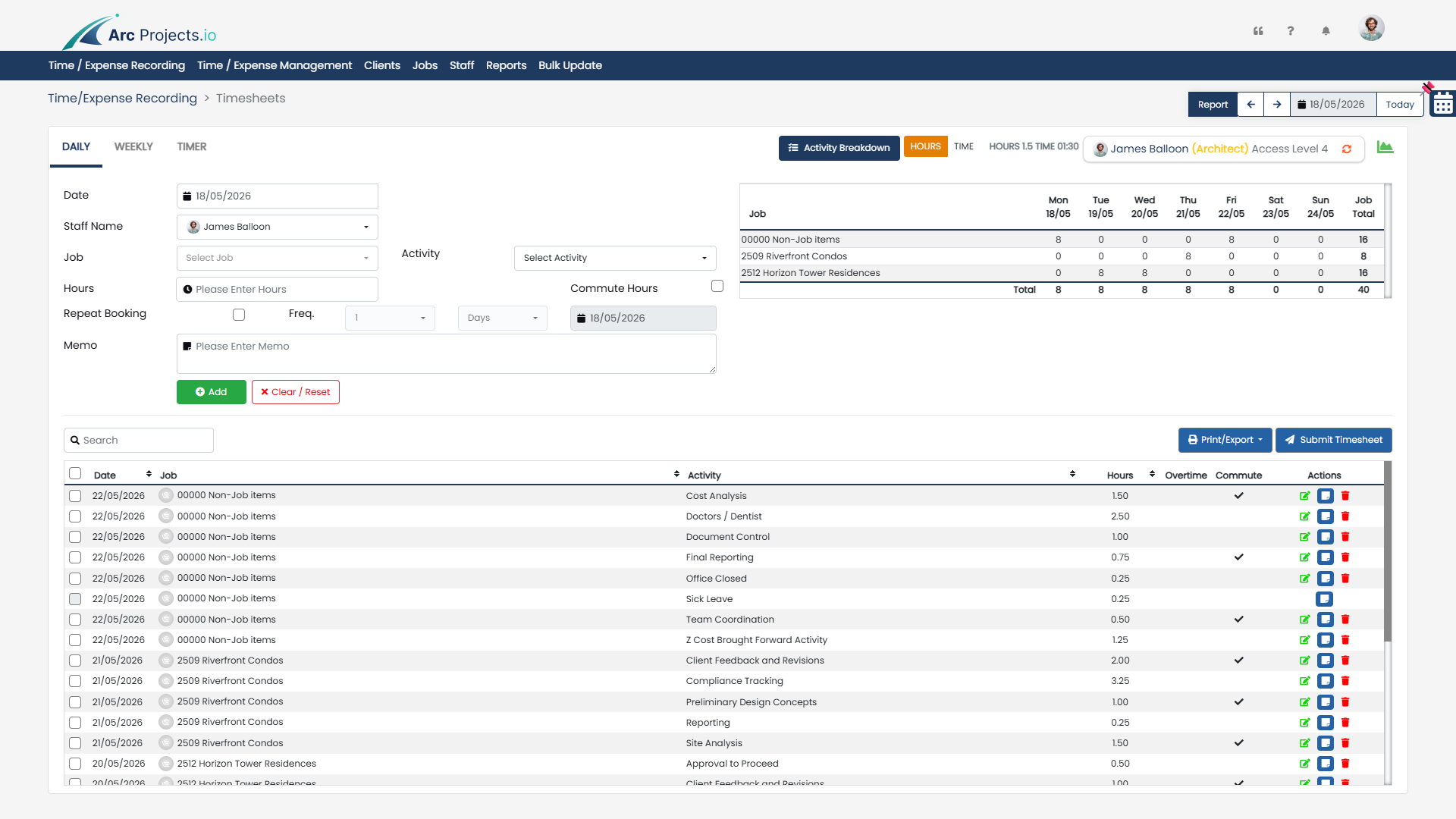Switch to the TIMER tab
1456x819 pixels.
pos(192,147)
